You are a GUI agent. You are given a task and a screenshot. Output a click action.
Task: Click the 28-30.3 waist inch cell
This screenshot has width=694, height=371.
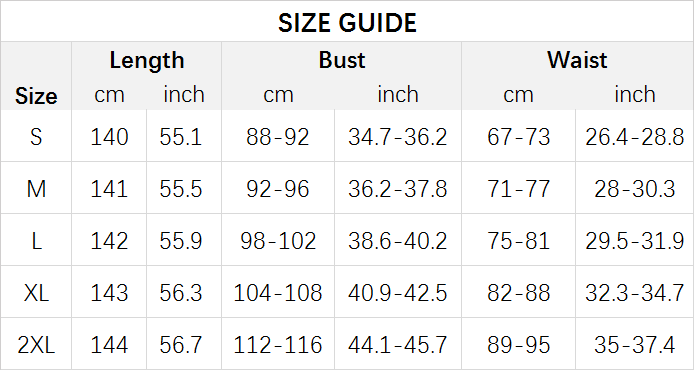point(634,189)
